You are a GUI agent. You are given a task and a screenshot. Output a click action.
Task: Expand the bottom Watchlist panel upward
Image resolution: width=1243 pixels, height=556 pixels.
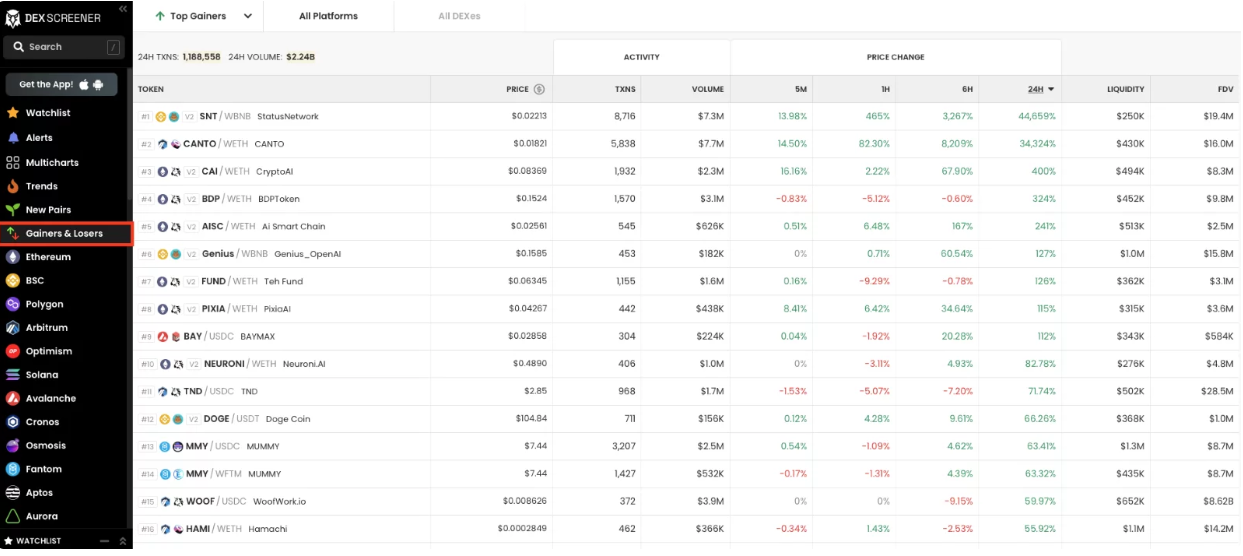click(123, 541)
